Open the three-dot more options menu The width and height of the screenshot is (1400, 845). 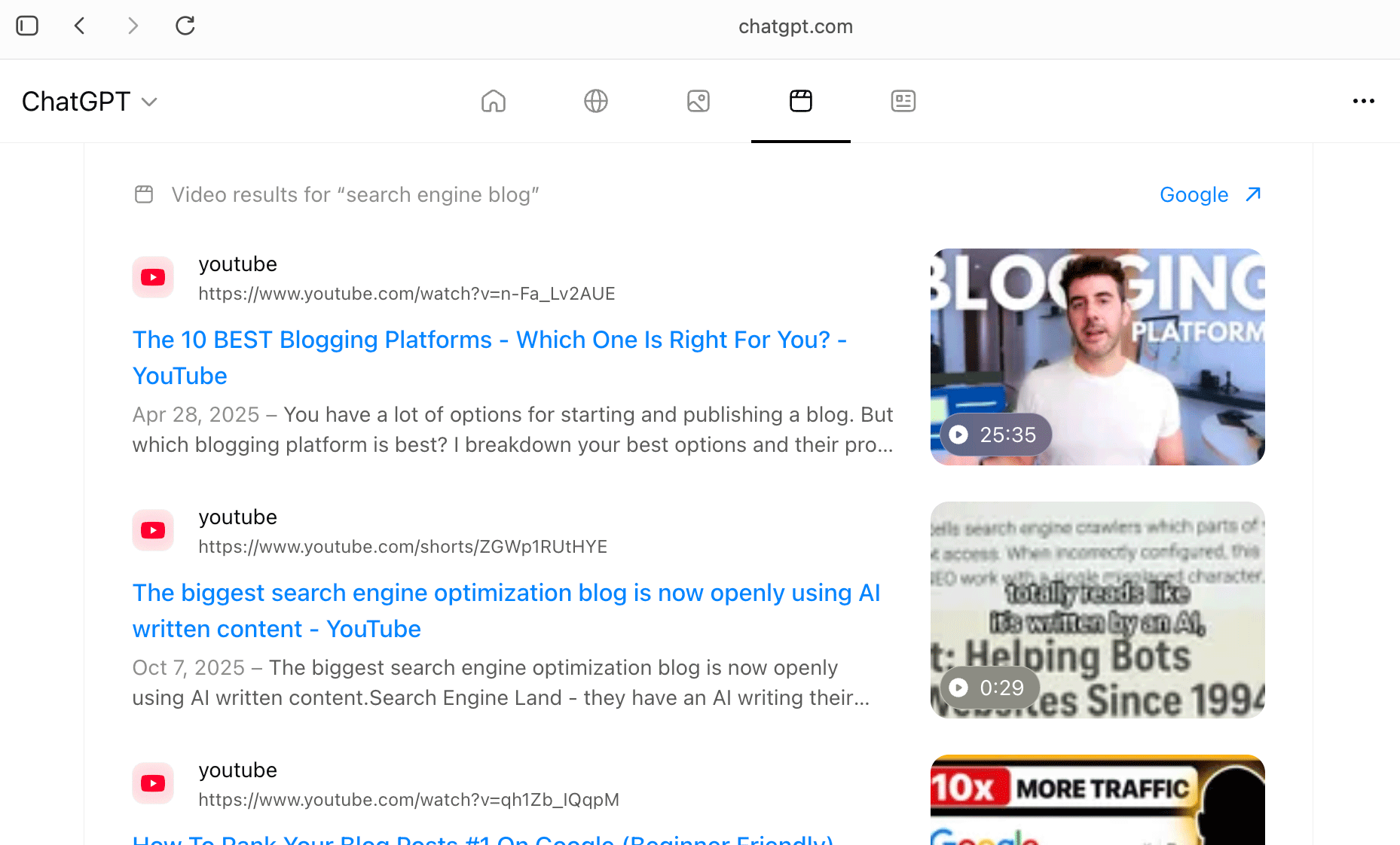click(x=1363, y=101)
